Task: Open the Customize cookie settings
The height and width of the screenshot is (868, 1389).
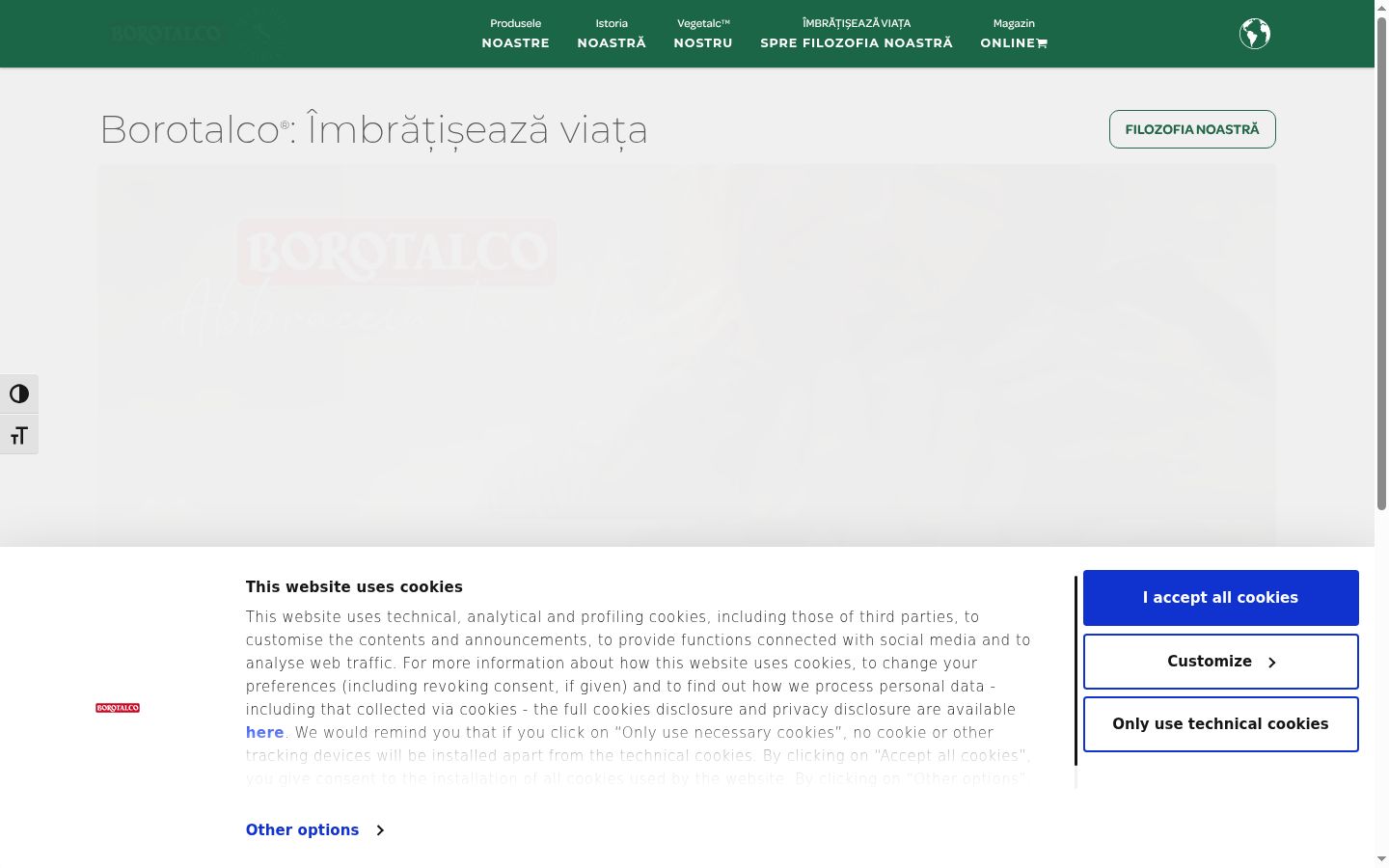Action: [x=1220, y=662]
